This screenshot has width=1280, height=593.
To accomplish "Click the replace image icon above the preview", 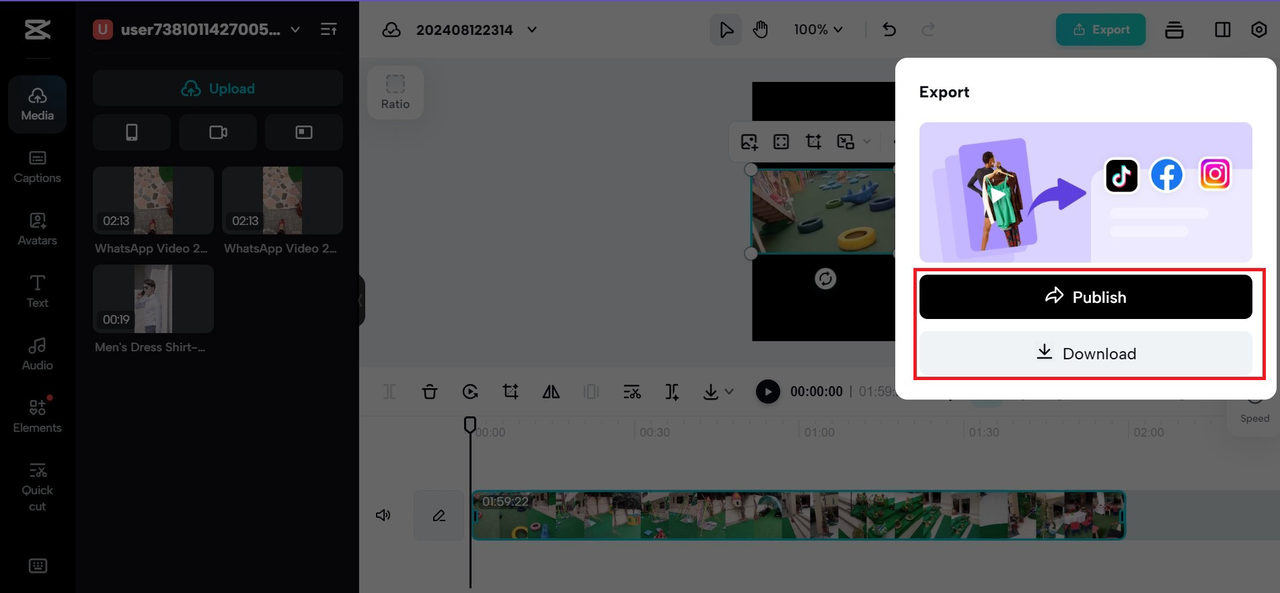I will click(749, 142).
